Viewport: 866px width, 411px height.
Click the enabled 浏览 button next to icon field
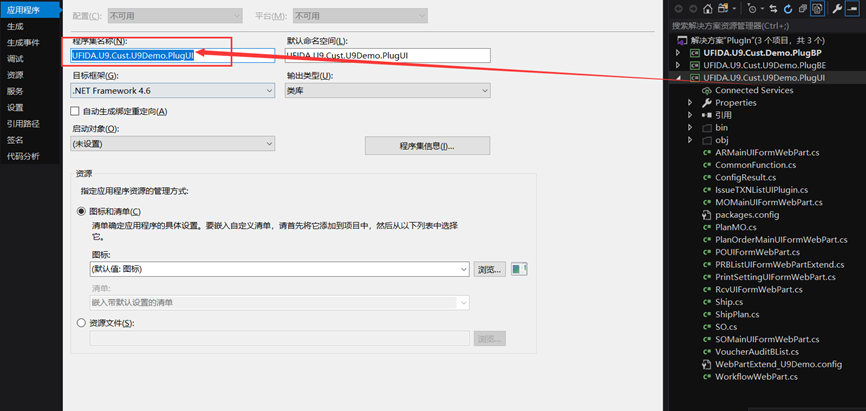488,269
